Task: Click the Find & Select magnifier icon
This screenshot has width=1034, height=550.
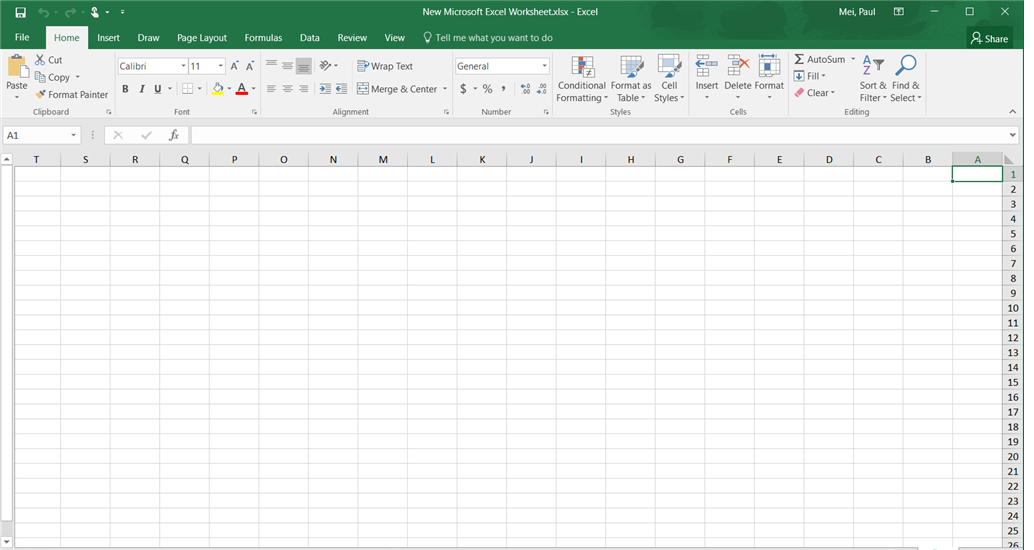Action: point(905,66)
